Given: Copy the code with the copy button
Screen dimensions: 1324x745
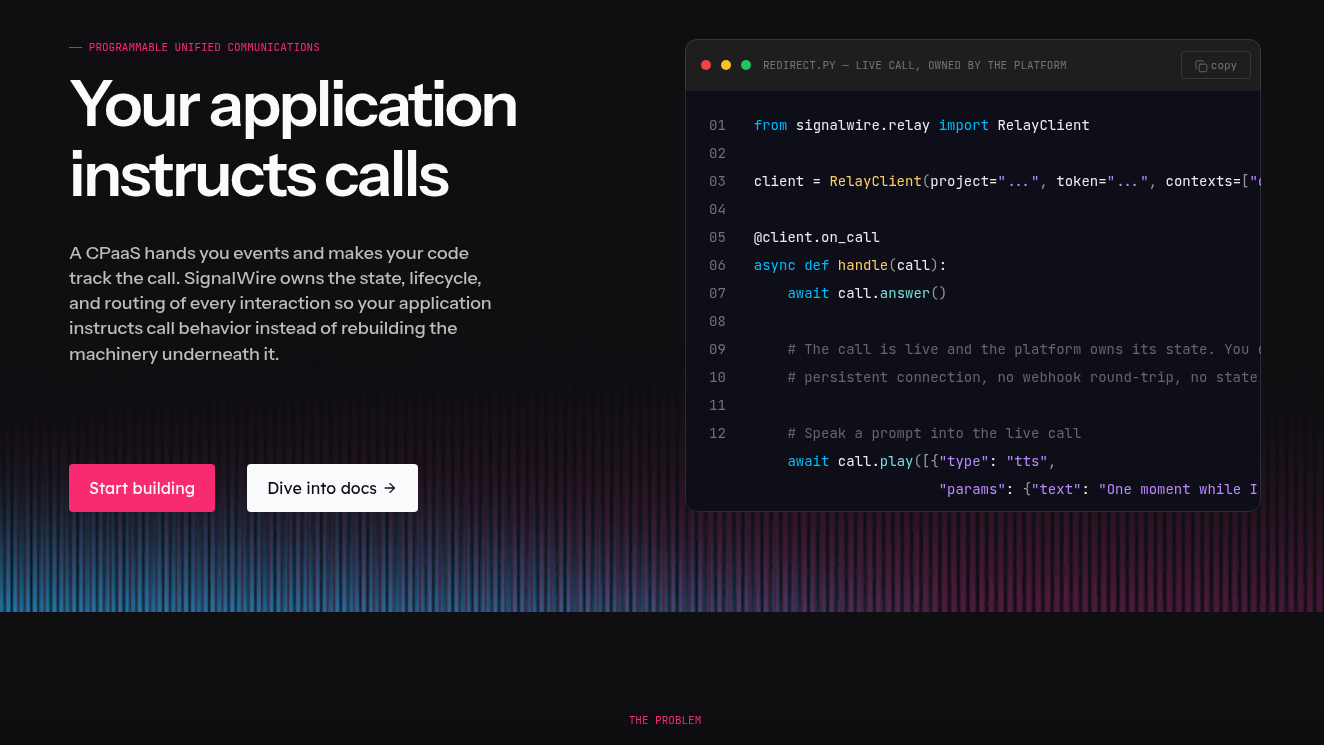Looking at the screenshot, I should (x=1215, y=65).
